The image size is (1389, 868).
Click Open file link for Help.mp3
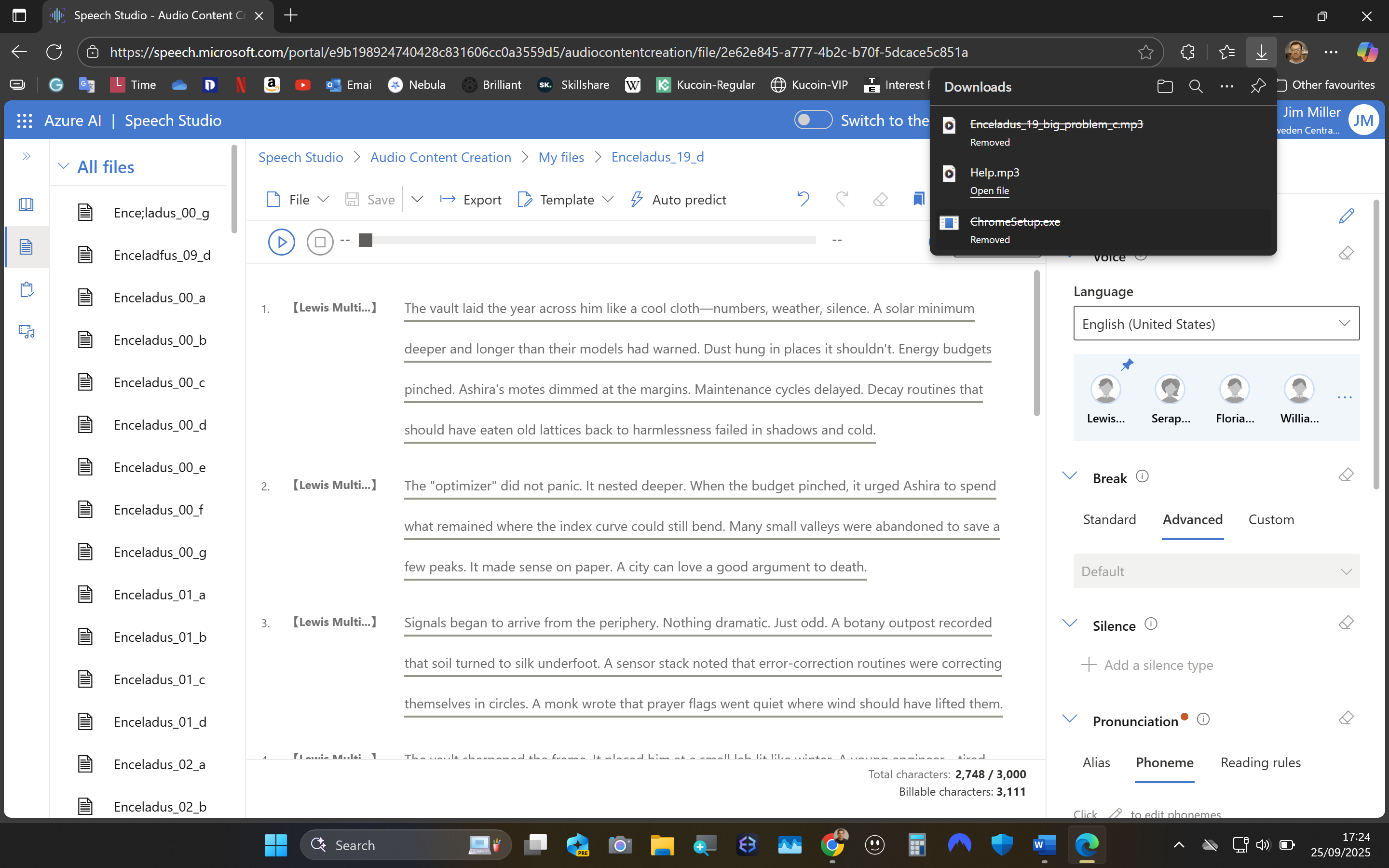point(989,190)
